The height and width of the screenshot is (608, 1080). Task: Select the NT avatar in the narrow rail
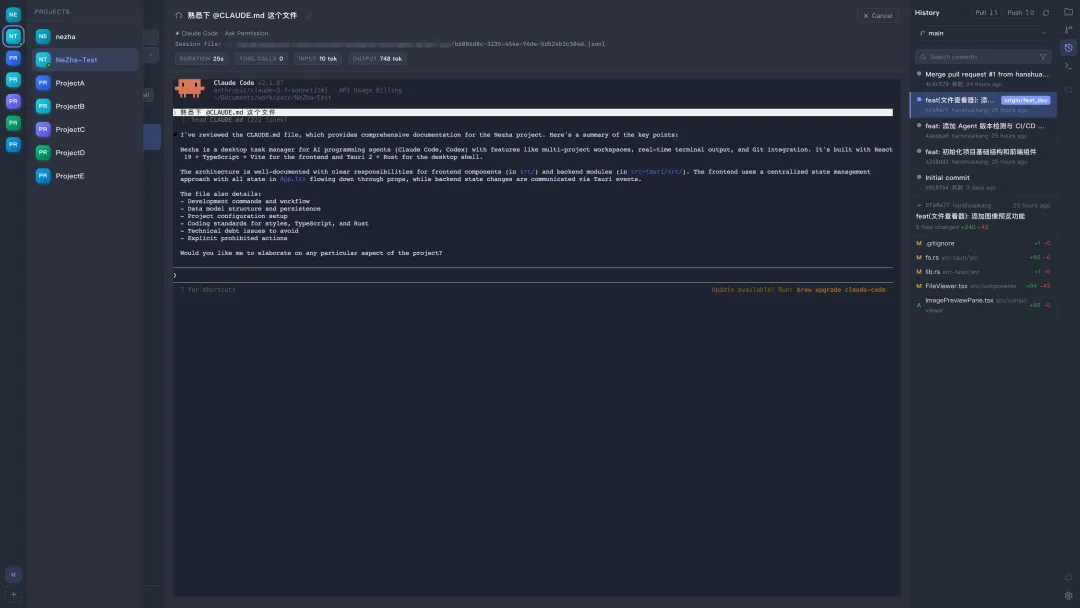(x=13, y=36)
